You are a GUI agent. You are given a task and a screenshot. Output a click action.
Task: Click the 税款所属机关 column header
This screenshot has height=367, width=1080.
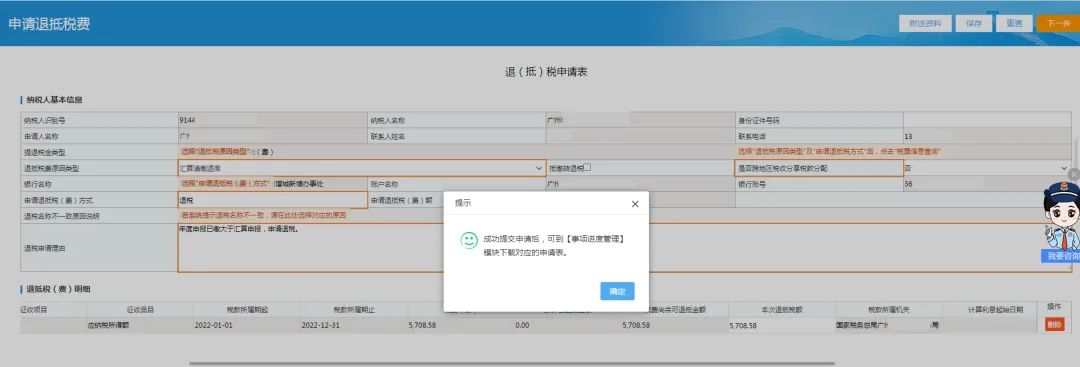tap(889, 310)
